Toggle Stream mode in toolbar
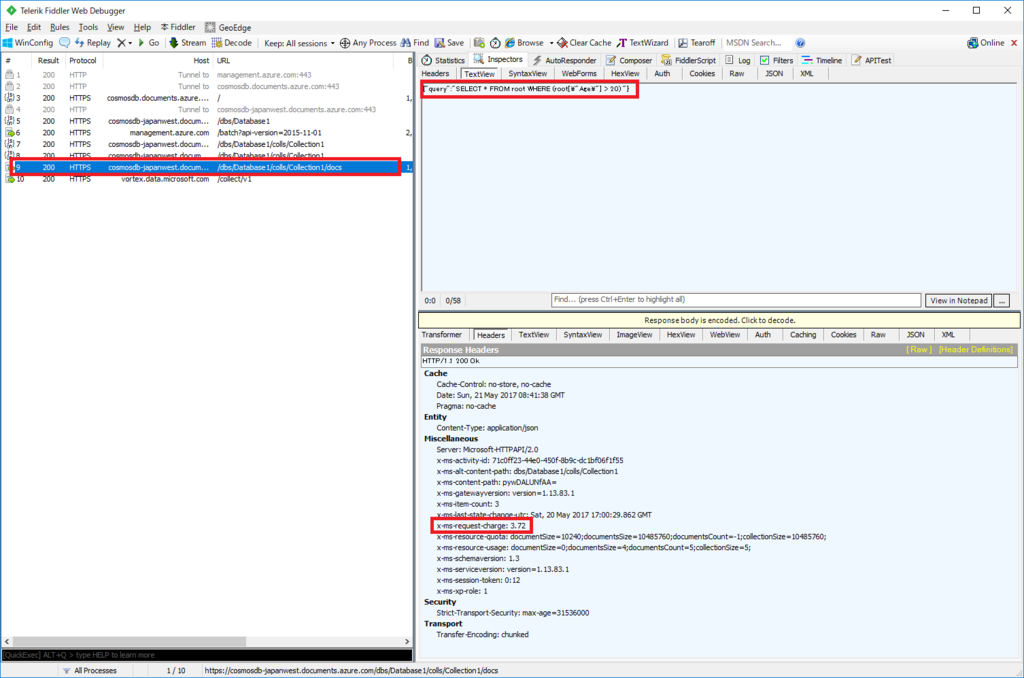 click(187, 43)
